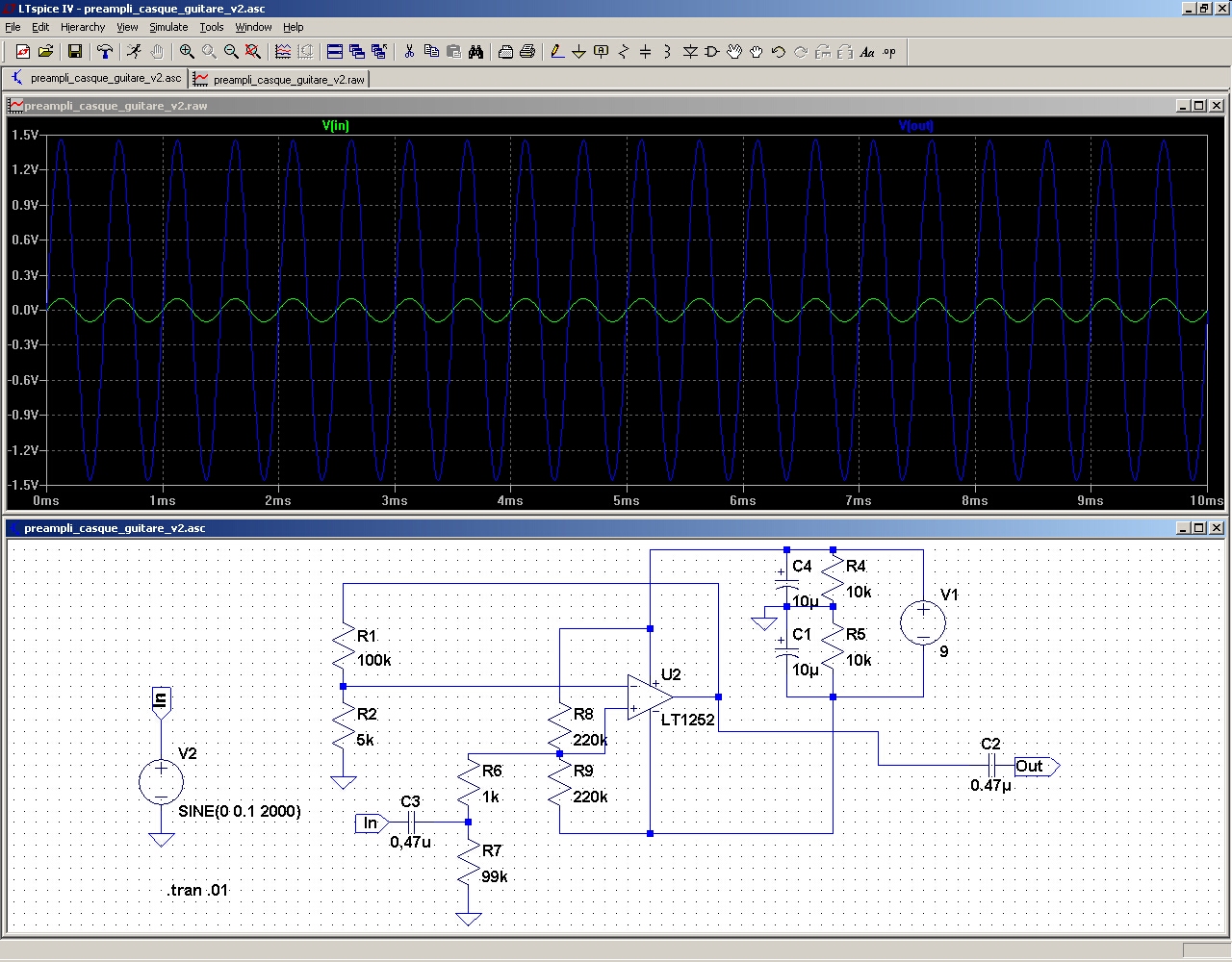Select the Place Ground tool
Image resolution: width=1232 pixels, height=962 pixels.
[579, 52]
